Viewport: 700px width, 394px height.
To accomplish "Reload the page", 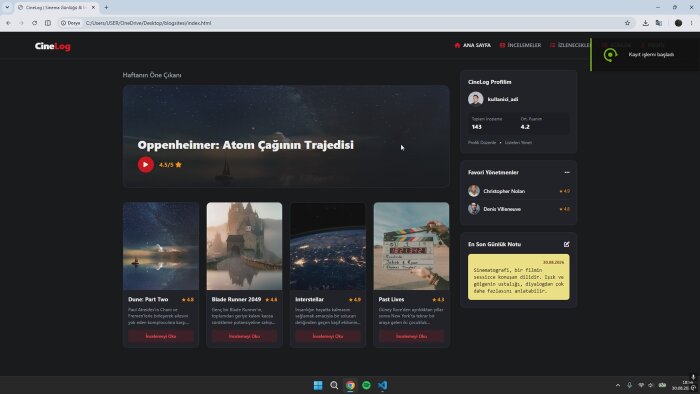I will [x=34, y=23].
